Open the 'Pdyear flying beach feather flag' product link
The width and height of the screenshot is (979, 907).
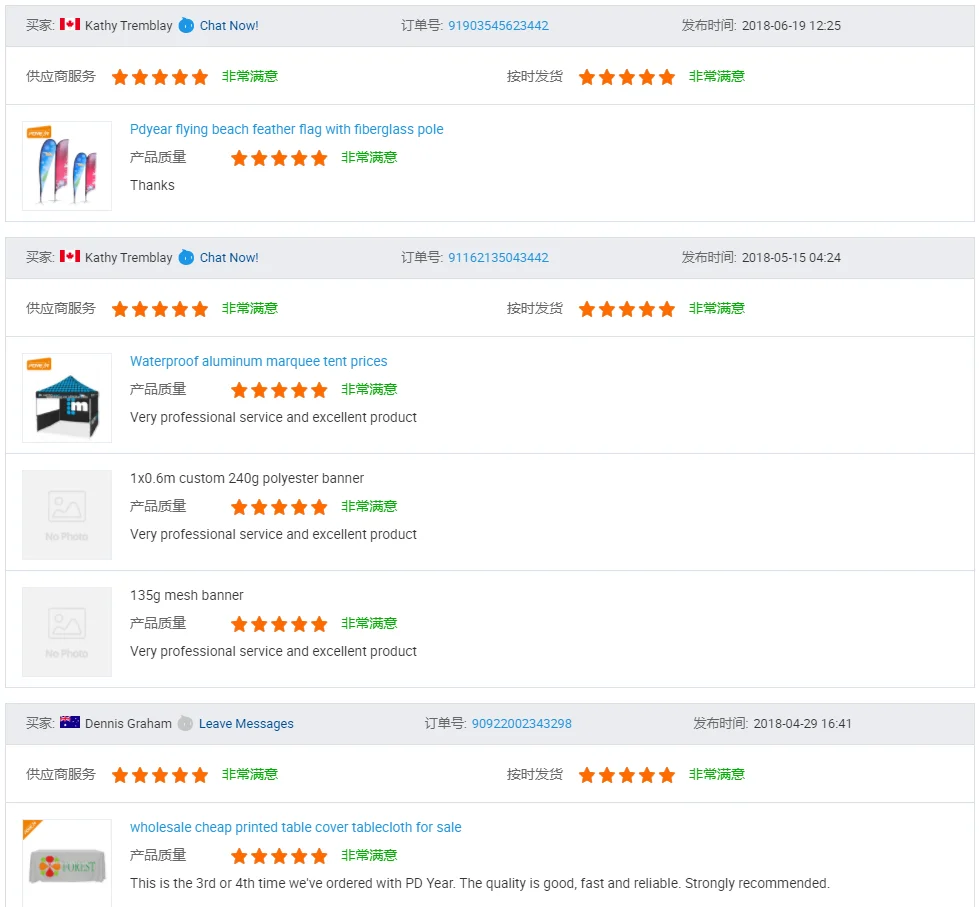[x=286, y=130]
